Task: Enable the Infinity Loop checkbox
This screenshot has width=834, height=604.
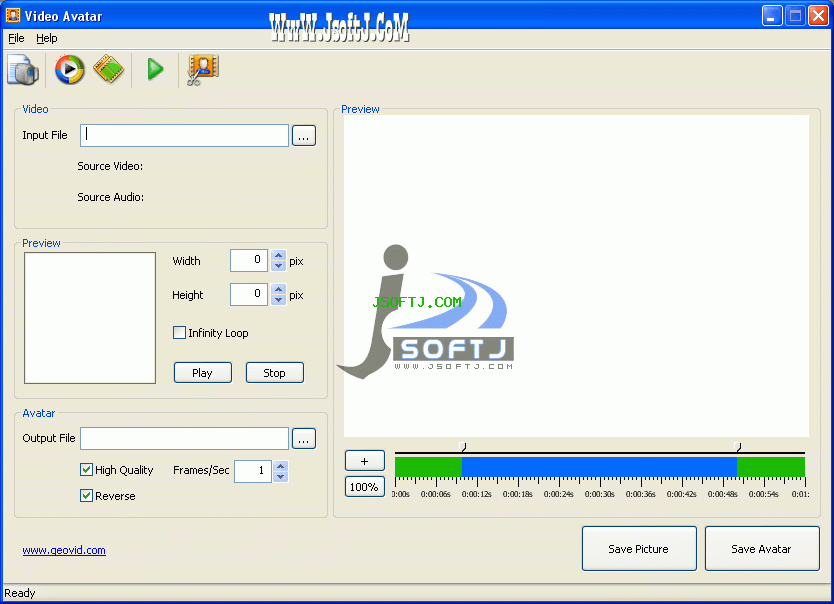Action: (179, 333)
